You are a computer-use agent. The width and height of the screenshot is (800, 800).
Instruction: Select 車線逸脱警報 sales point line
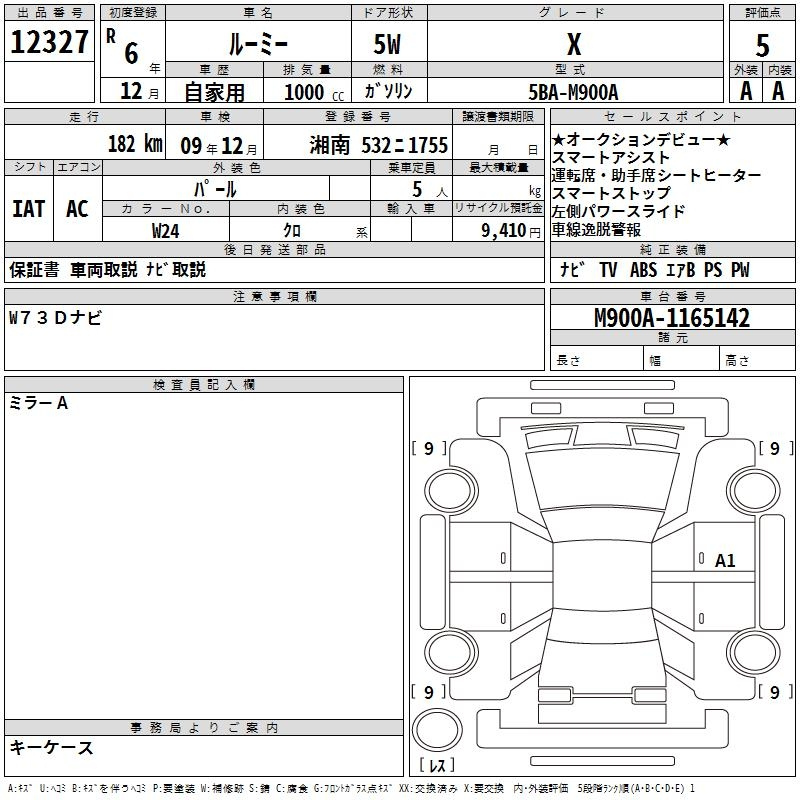point(596,230)
